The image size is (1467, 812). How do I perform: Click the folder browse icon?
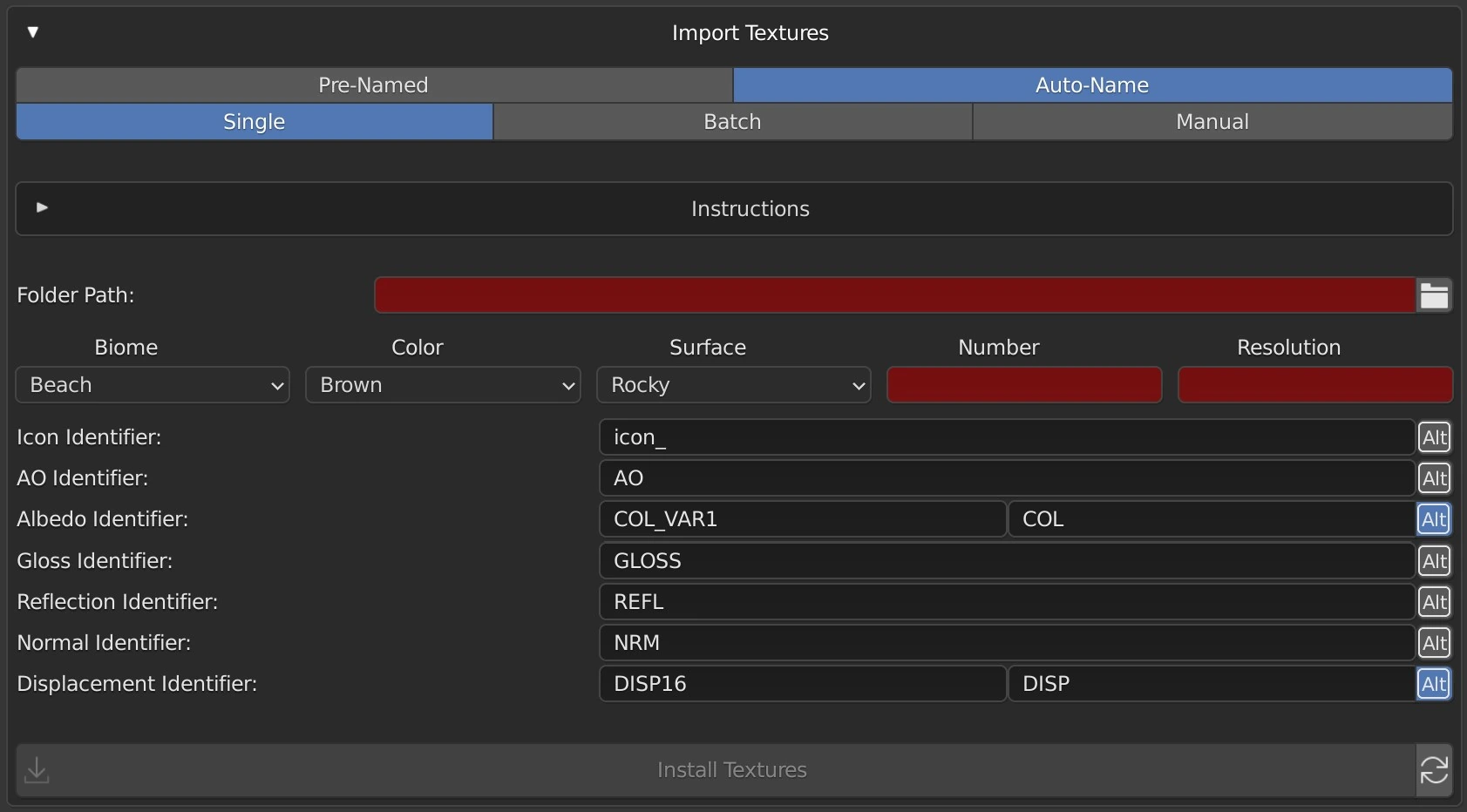[x=1434, y=295]
